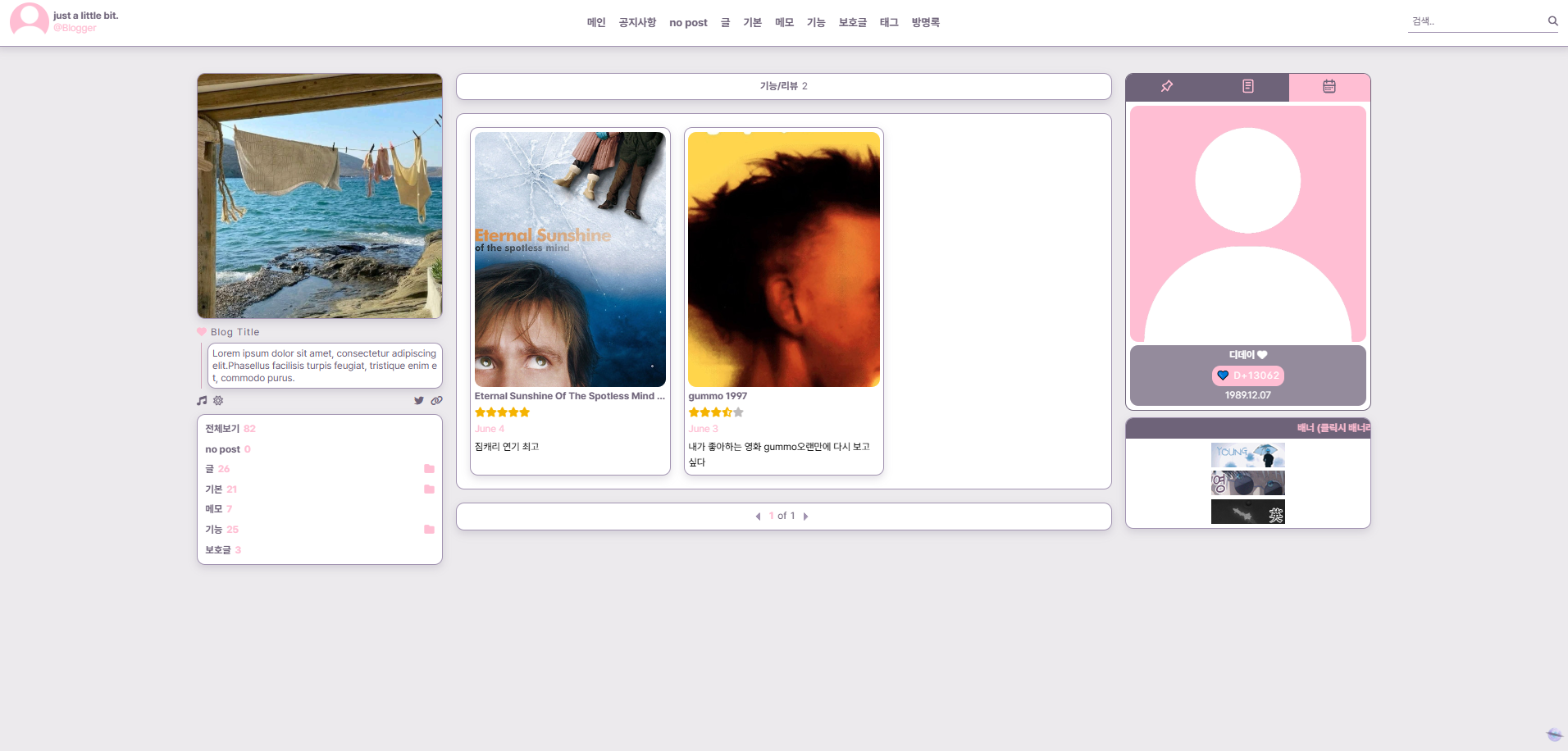Image resolution: width=1568 pixels, height=751 pixels.
Task: Click the search magnifier icon
Action: pos(1552,21)
